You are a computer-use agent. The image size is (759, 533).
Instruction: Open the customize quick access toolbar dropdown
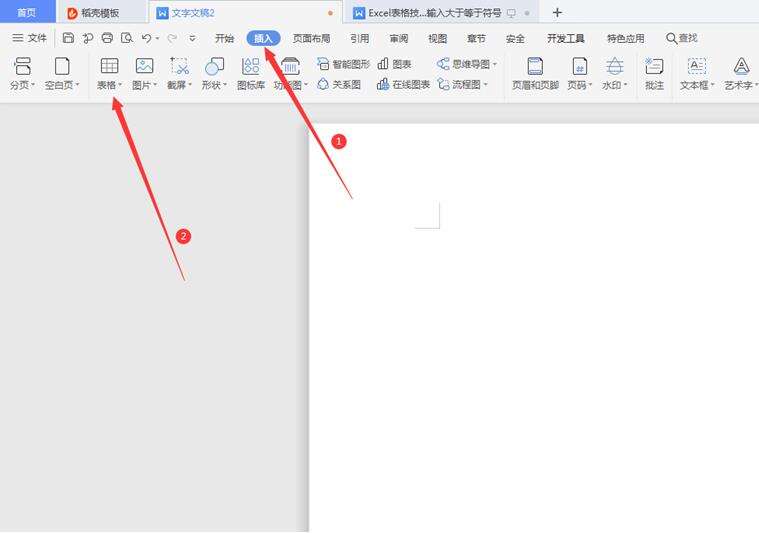192,38
